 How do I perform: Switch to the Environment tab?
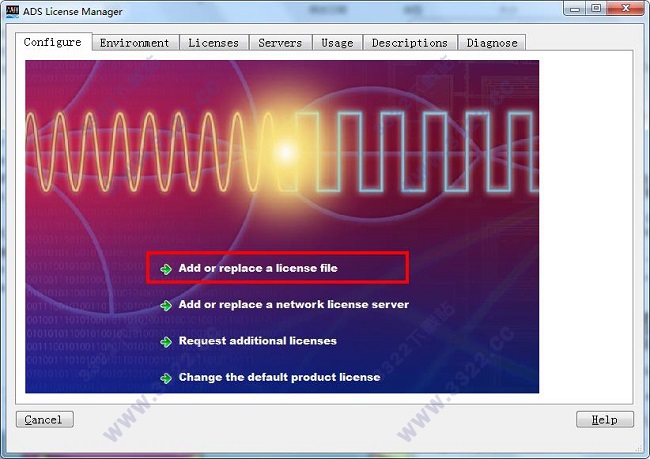click(x=135, y=43)
